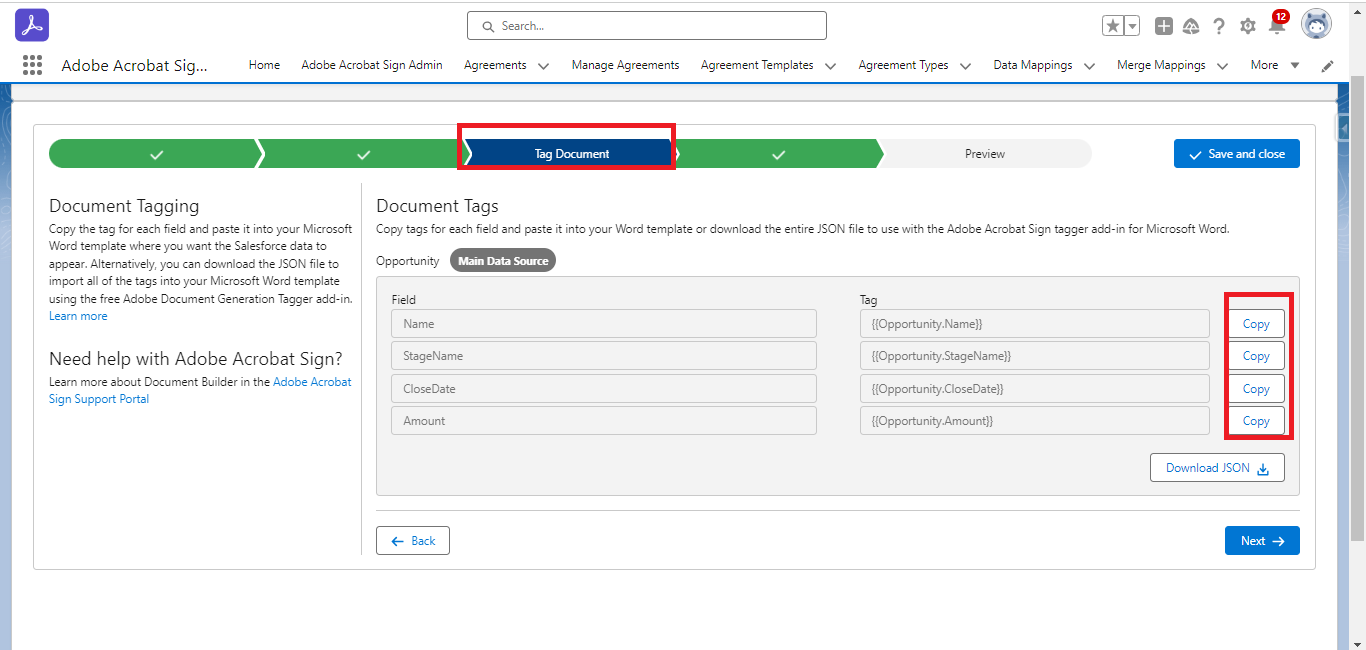Click the Adobe Acrobat app logo icon
Viewport: 1366px width, 650px height.
click(x=32, y=25)
